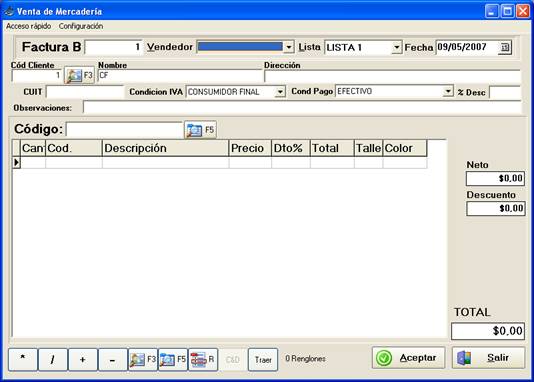
Task: Expand the Lista dropdown showing LISTA 1
Action: [x=396, y=47]
